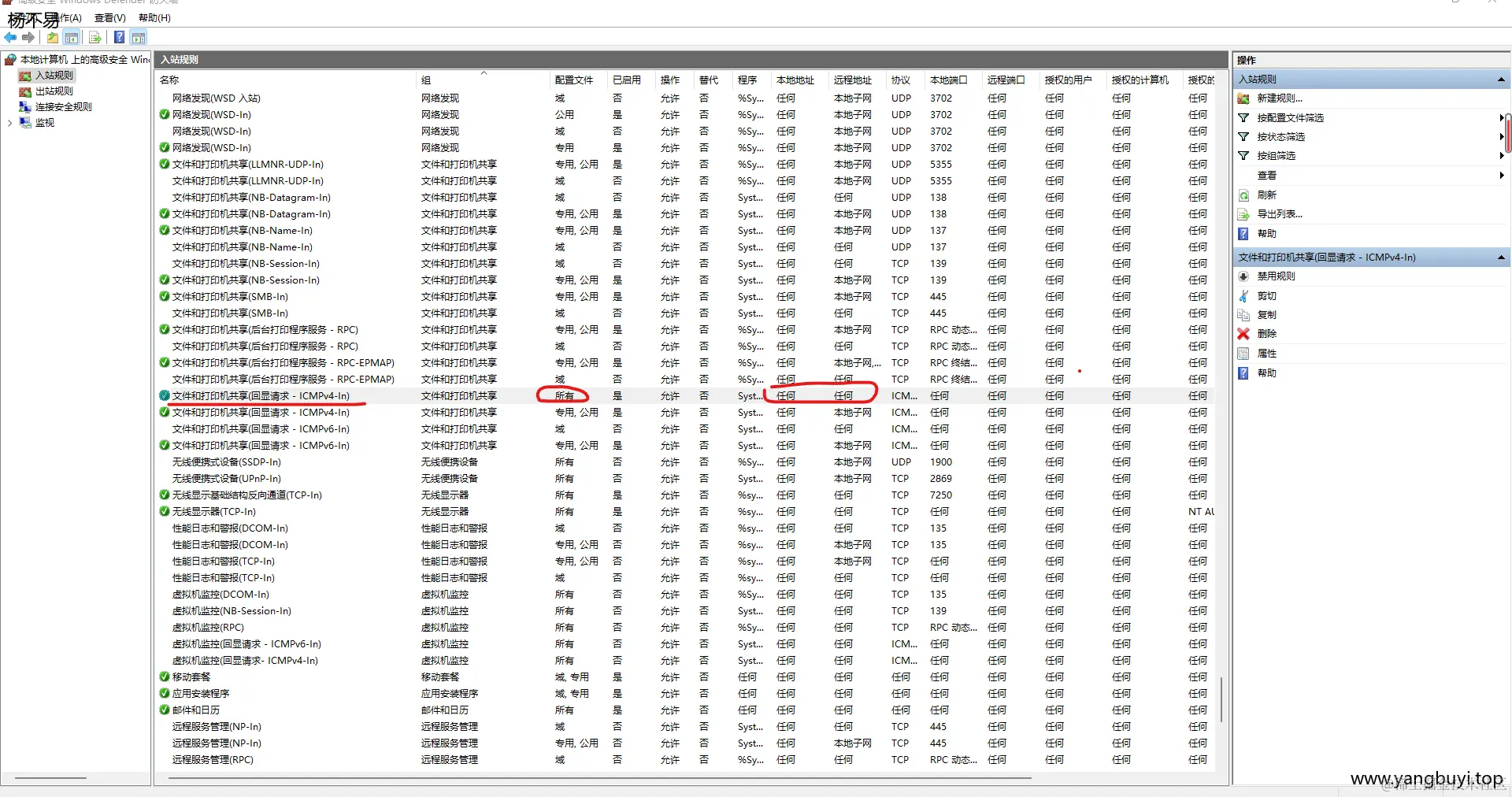The image size is (1512, 797).
Task: Open the 按配置文件筛选 submenu arrow
Action: [1502, 117]
